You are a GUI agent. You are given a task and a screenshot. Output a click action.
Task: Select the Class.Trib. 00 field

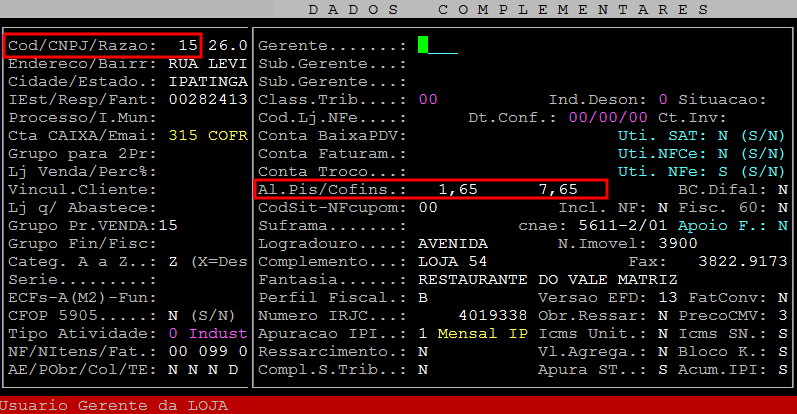click(x=428, y=99)
